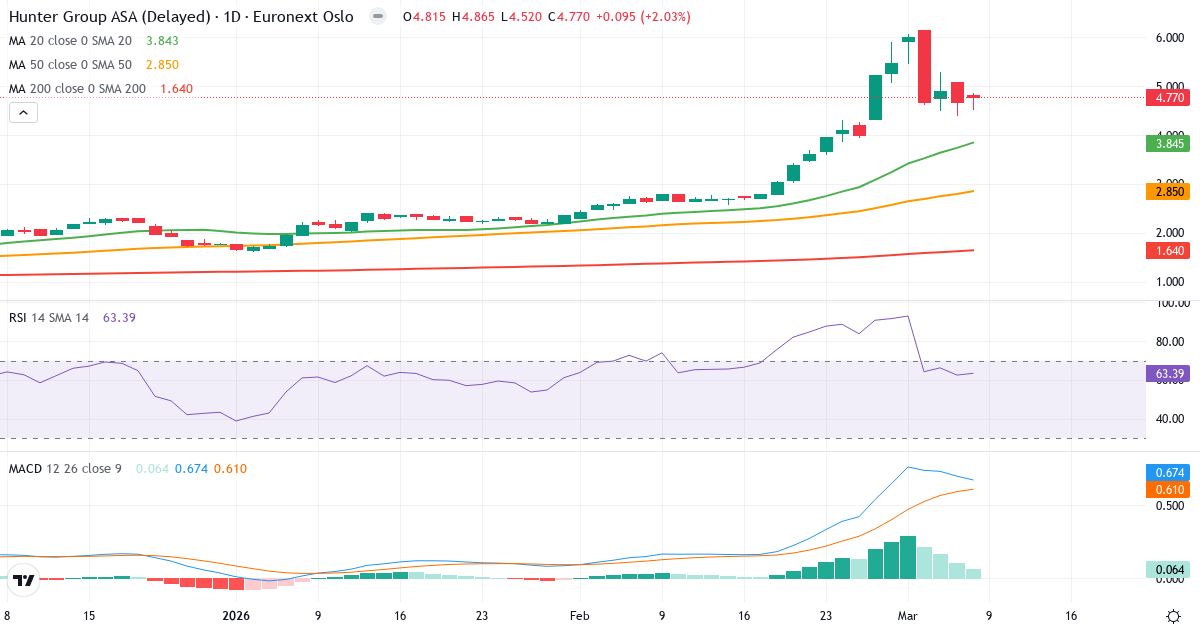This screenshot has width=1200, height=630.
Task: Click the Mar label on time axis
Action: [909, 616]
